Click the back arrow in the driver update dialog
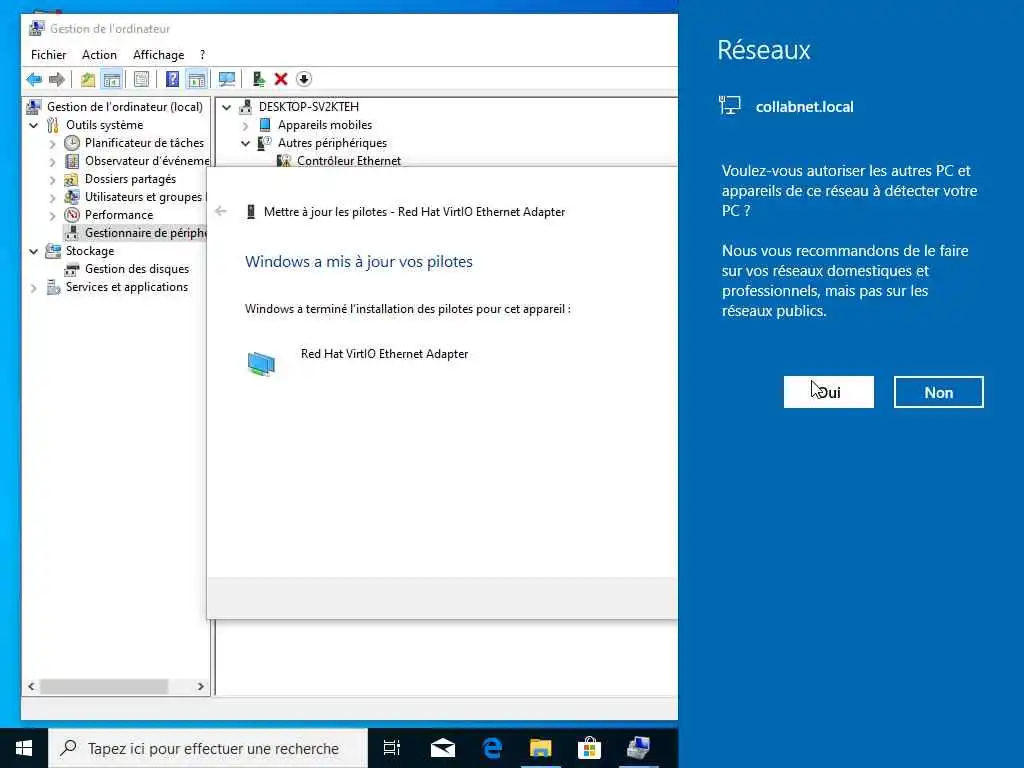Viewport: 1024px width, 768px height. point(221,211)
